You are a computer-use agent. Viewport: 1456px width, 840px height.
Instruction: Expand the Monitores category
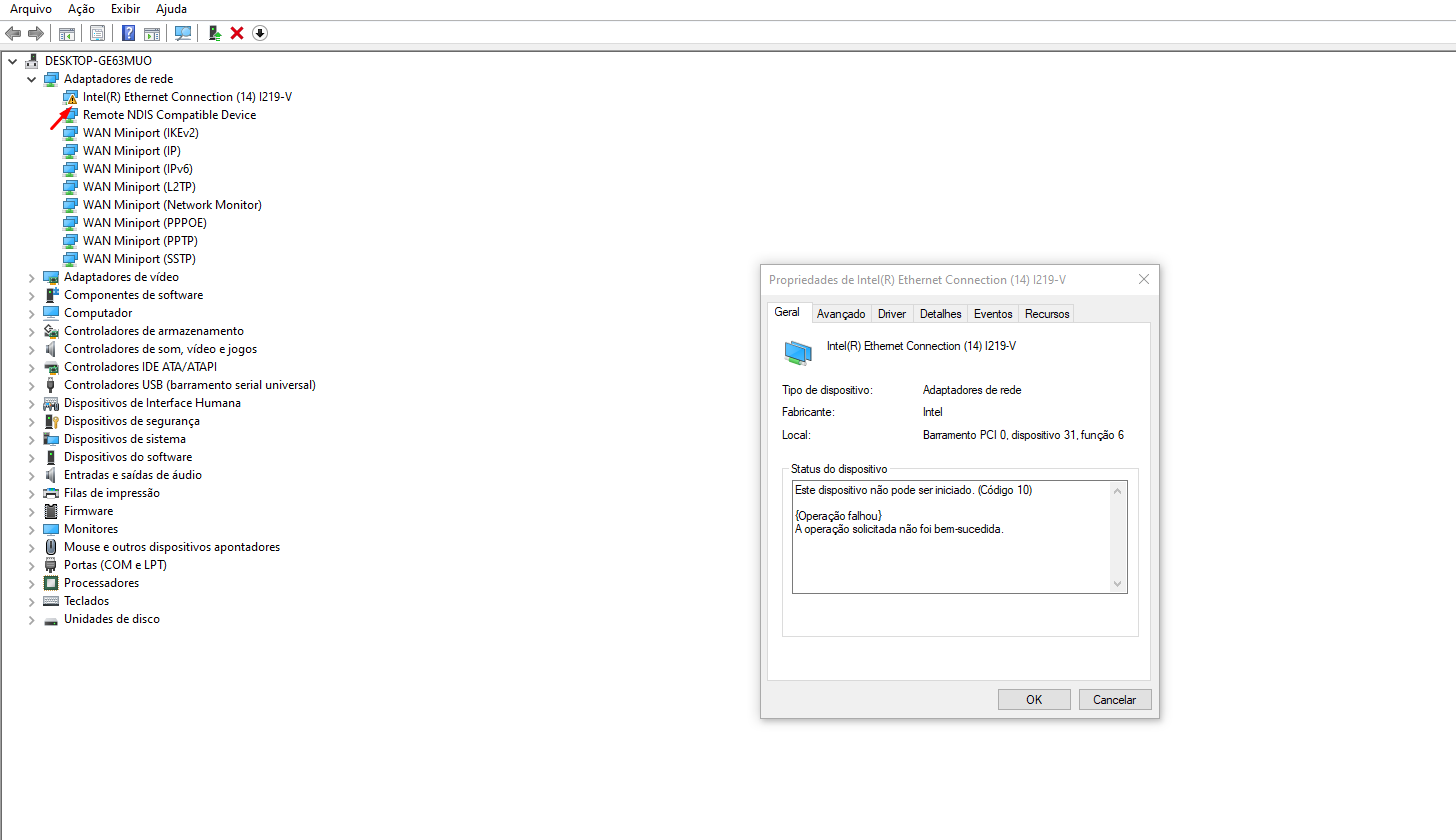(x=31, y=529)
